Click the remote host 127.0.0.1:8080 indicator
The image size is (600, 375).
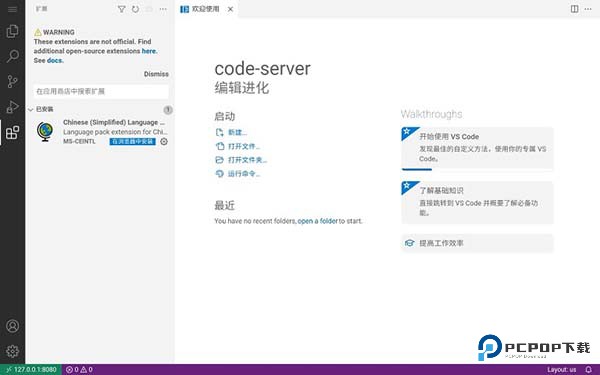coord(31,370)
